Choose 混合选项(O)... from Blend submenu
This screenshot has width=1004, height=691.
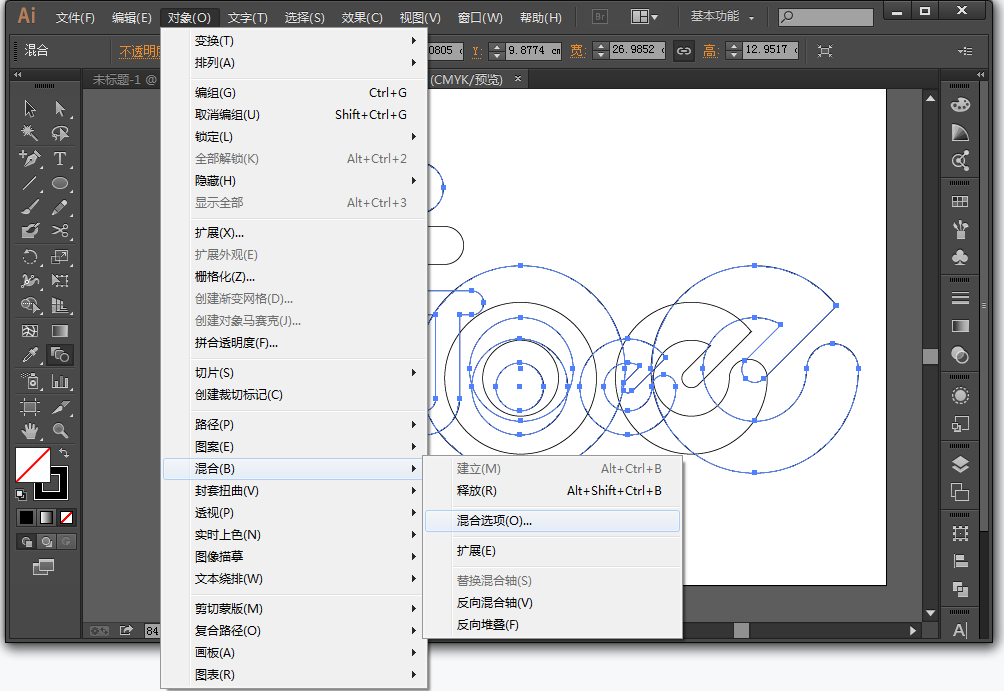pos(552,521)
